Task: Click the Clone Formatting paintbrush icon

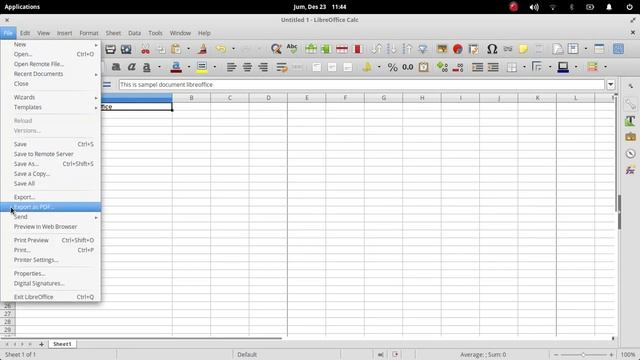Action: [x=202, y=49]
